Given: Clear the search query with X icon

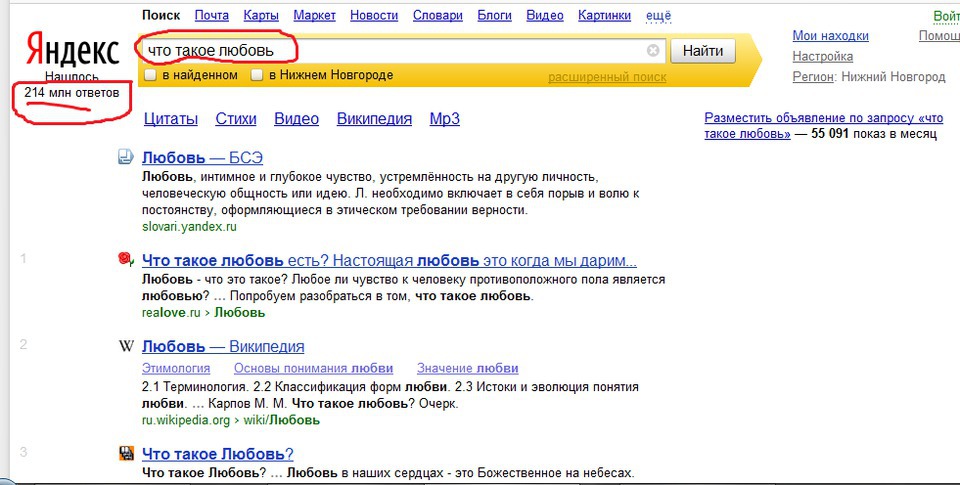Looking at the screenshot, I should coord(653,50).
